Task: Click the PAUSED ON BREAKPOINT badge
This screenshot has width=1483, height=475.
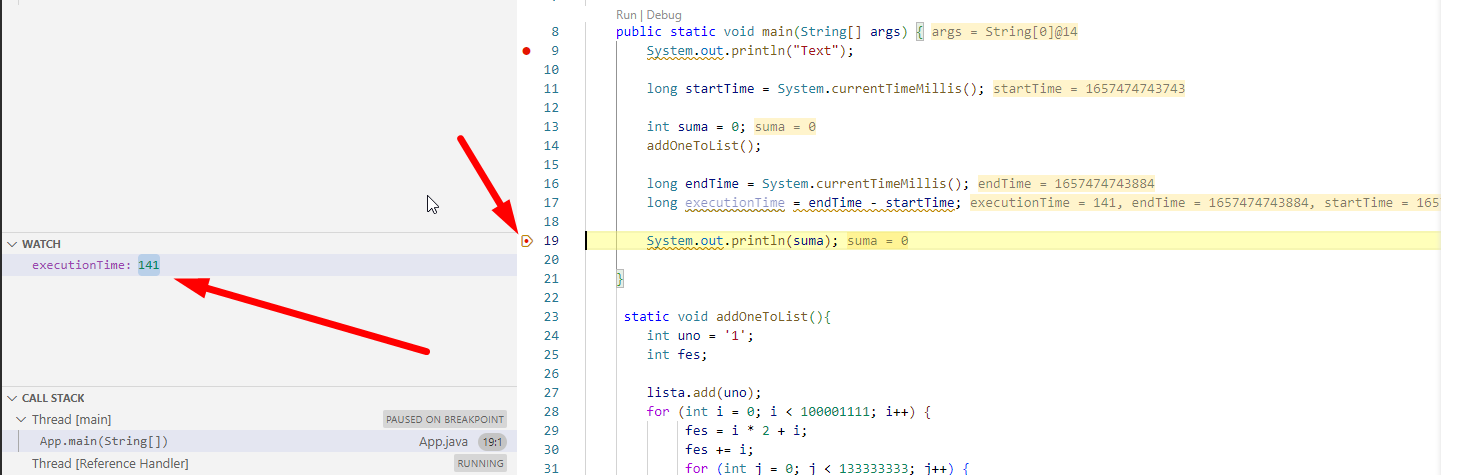Action: click(445, 420)
